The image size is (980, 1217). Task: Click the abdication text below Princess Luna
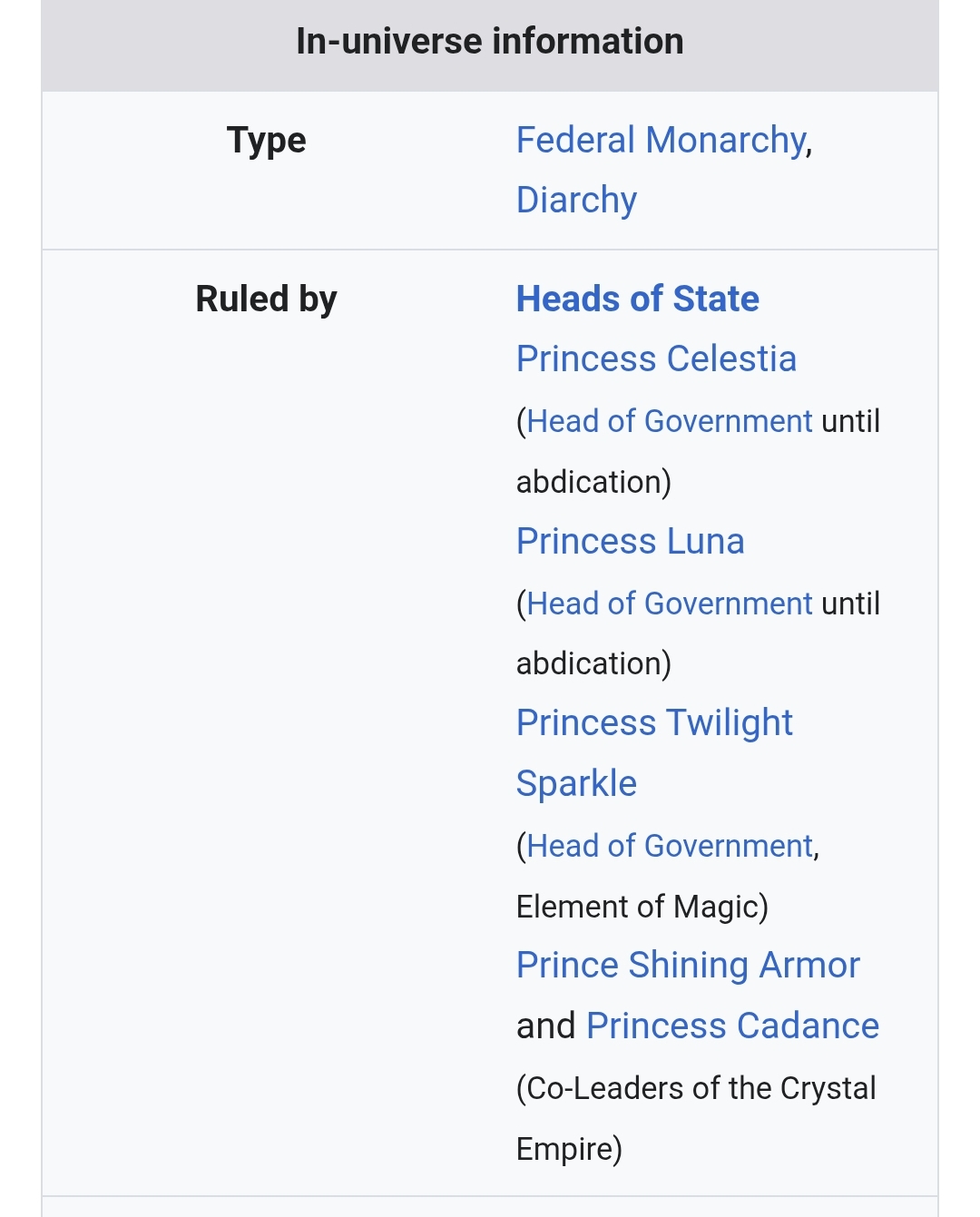(x=593, y=663)
